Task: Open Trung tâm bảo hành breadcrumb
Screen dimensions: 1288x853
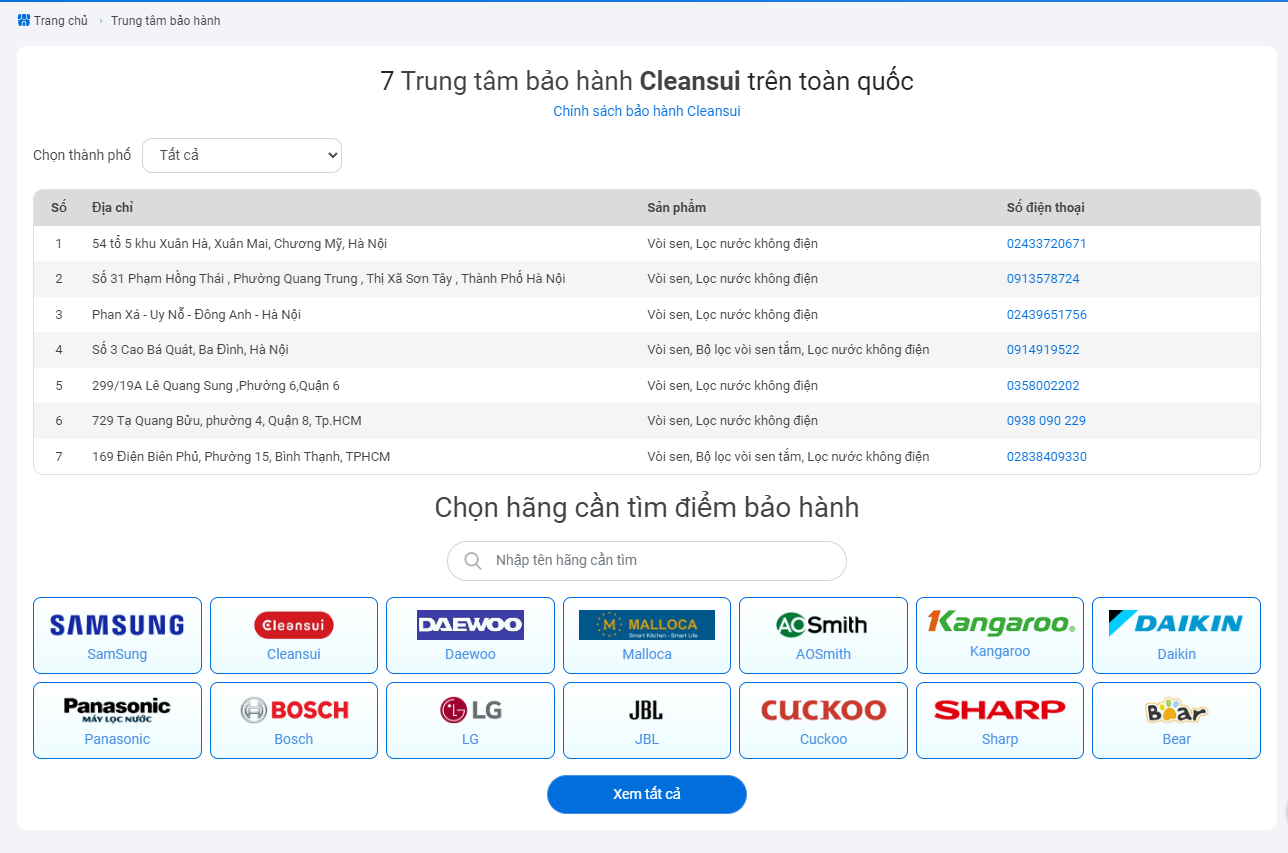Action: pos(166,21)
